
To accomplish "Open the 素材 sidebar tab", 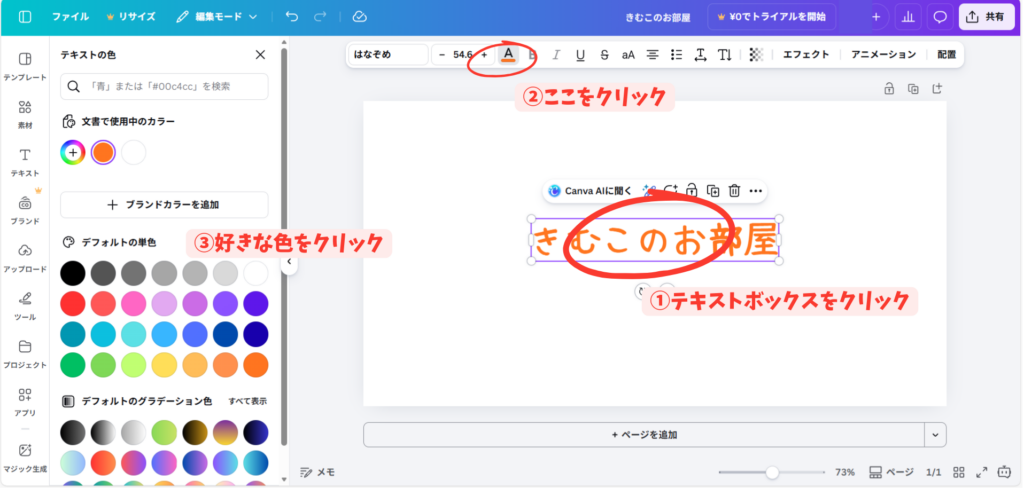I will pyautogui.click(x=25, y=115).
